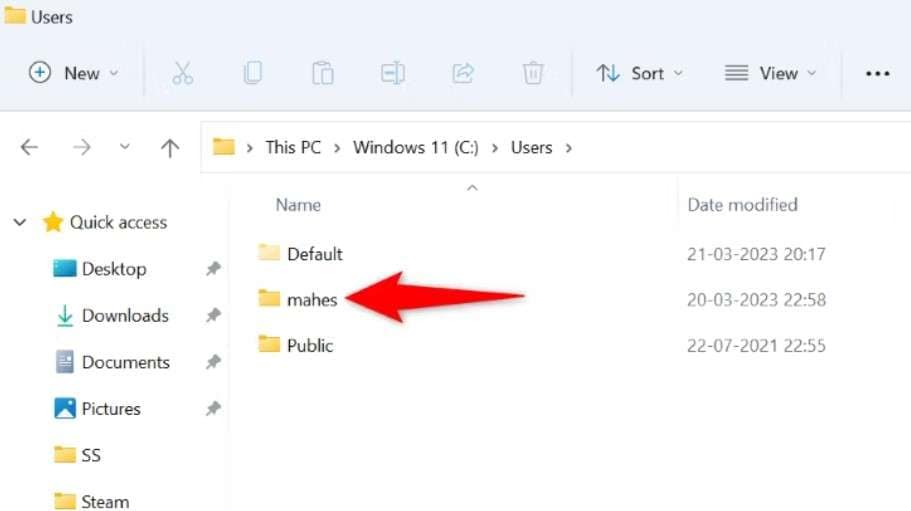911x511 pixels.
Task: Click the Default folder icon
Action: [269, 252]
